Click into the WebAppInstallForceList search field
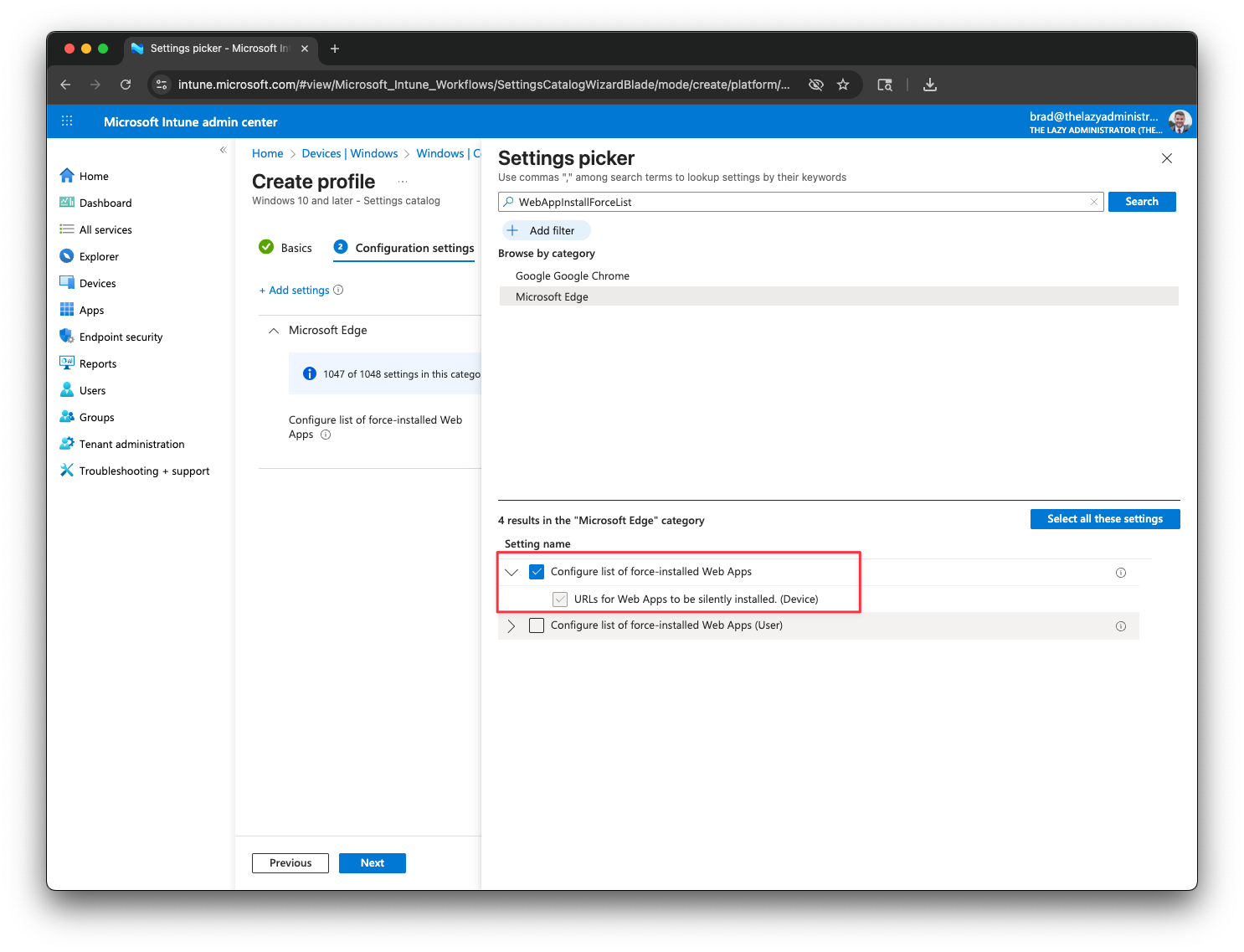 [800, 202]
